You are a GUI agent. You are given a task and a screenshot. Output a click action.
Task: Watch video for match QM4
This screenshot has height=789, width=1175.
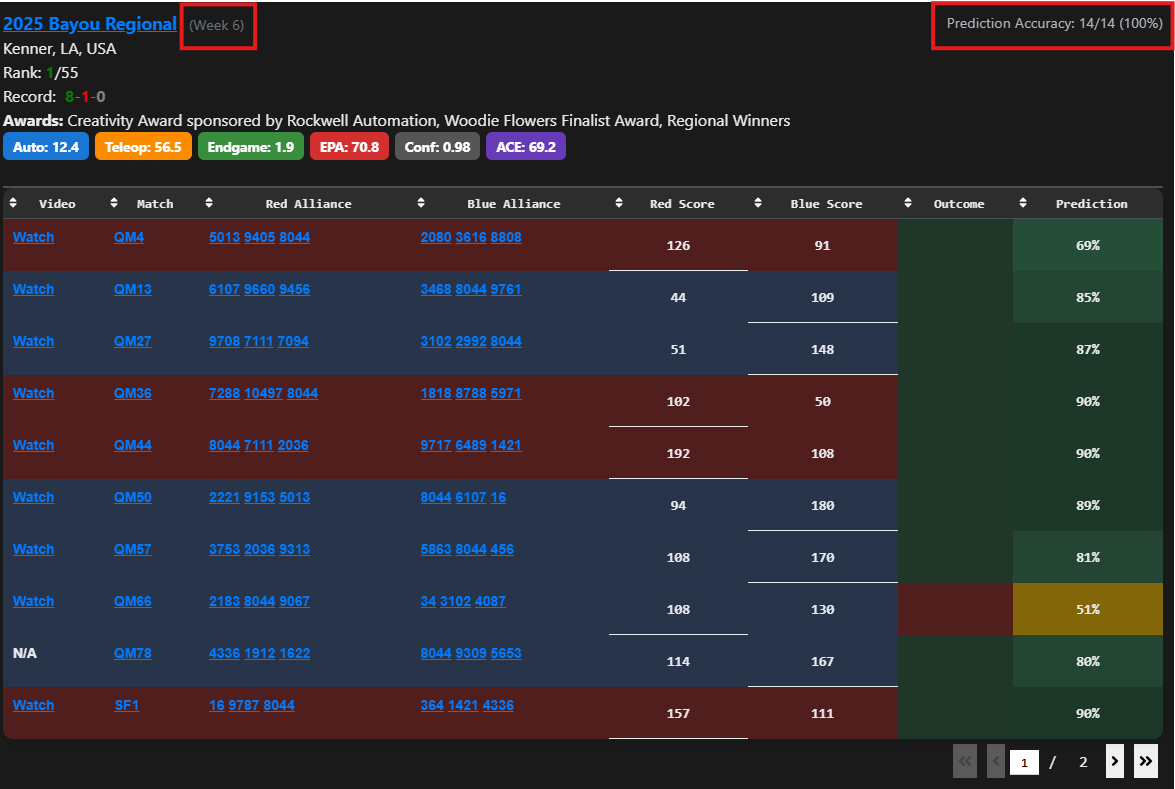coord(34,238)
